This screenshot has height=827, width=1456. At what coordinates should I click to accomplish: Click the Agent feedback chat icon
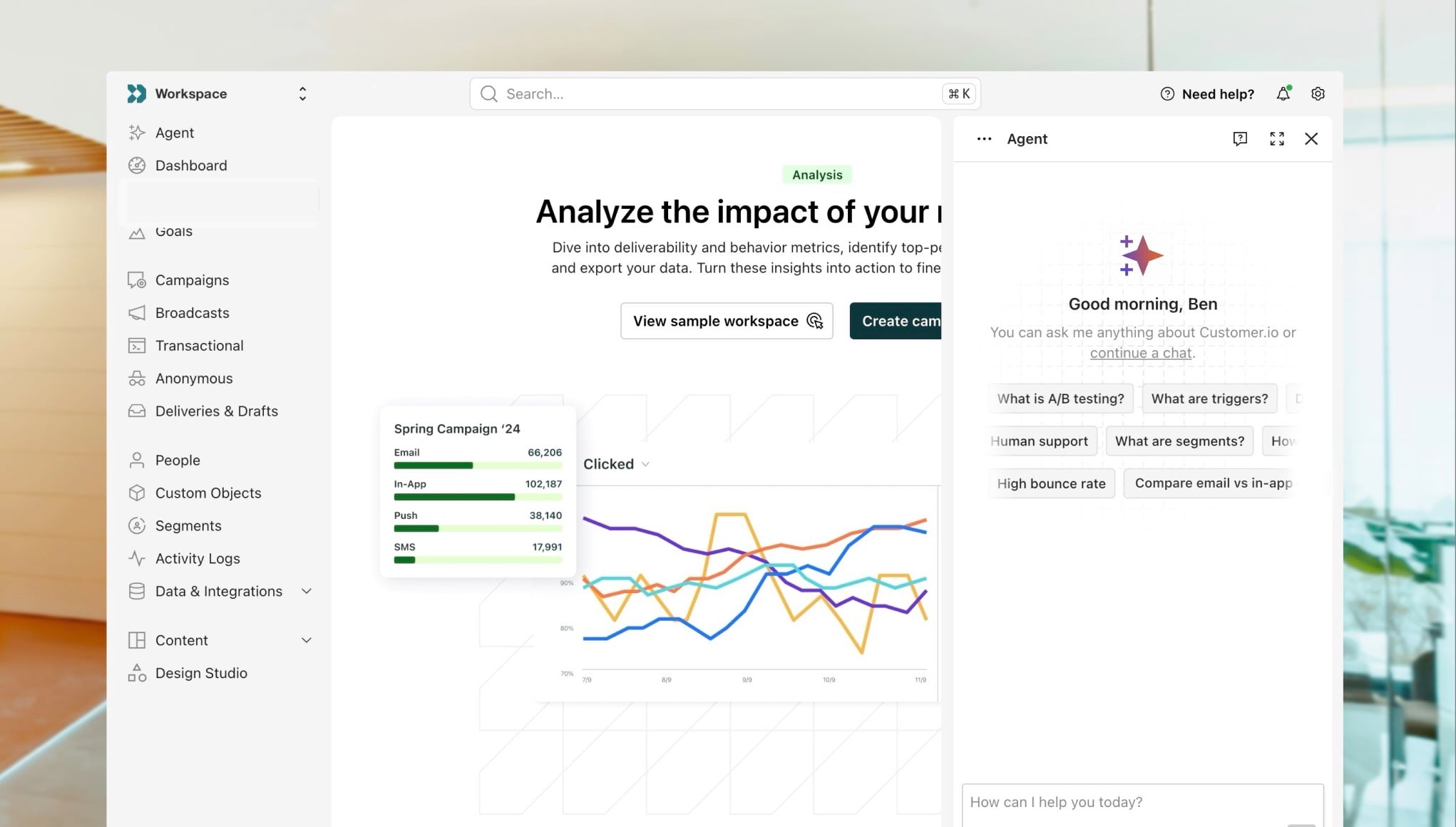[1240, 139]
